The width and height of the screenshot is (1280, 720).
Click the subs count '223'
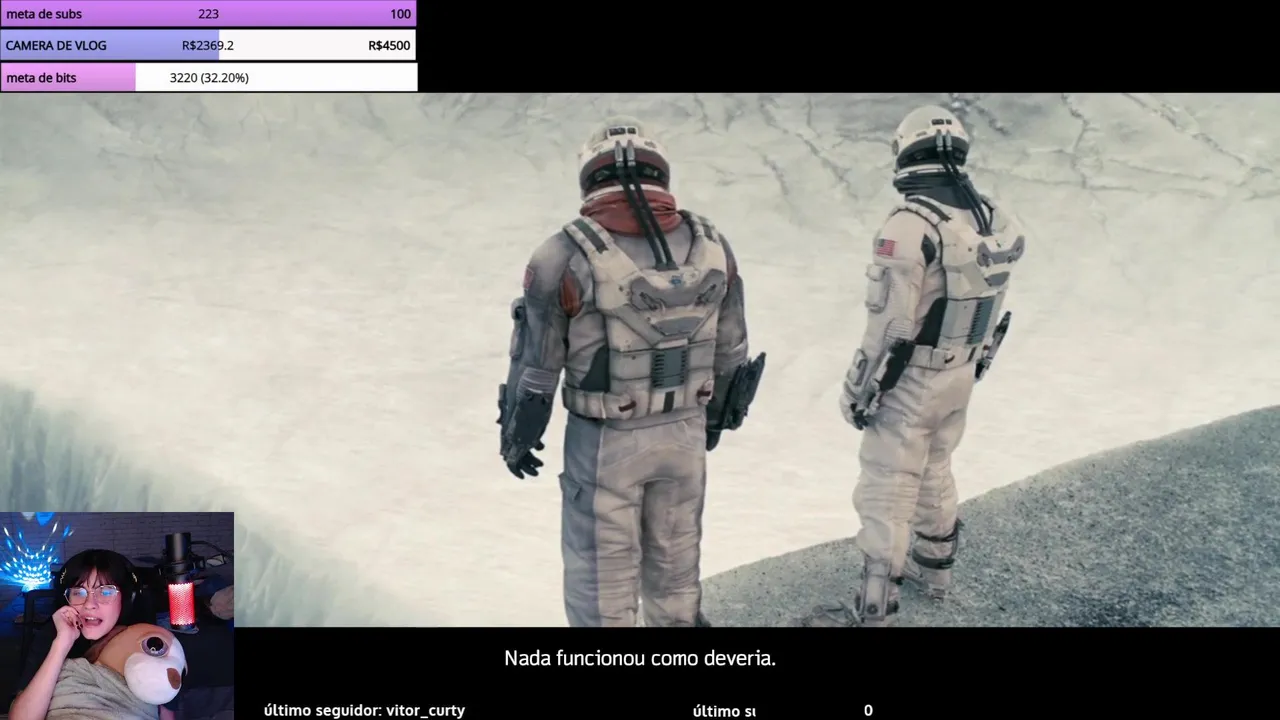pyautogui.click(x=208, y=14)
